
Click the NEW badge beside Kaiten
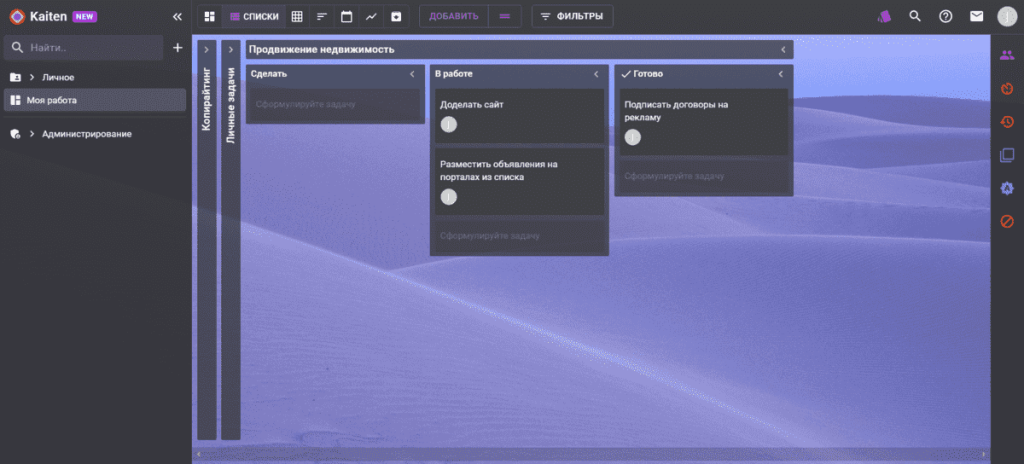click(x=85, y=16)
